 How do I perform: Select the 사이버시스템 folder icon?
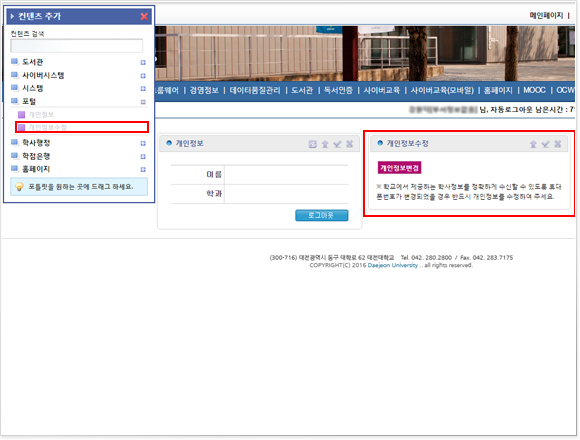(14, 75)
